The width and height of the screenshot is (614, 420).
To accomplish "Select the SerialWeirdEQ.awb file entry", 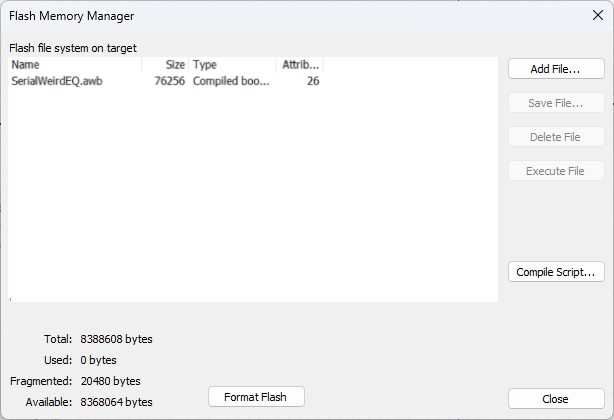I will pos(57,81).
